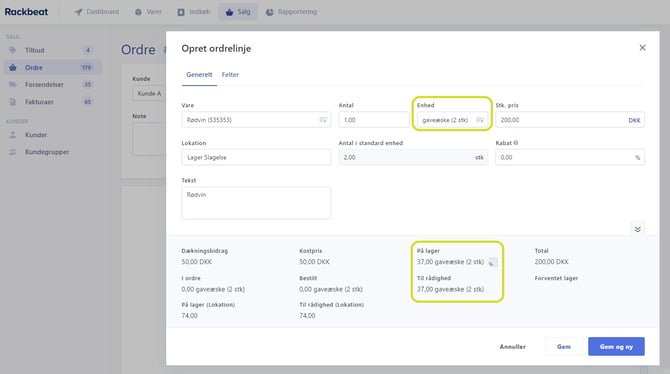This screenshot has height=374, width=670.
Task: Open Fakturaer in the sidebar
Action: pos(53,102)
